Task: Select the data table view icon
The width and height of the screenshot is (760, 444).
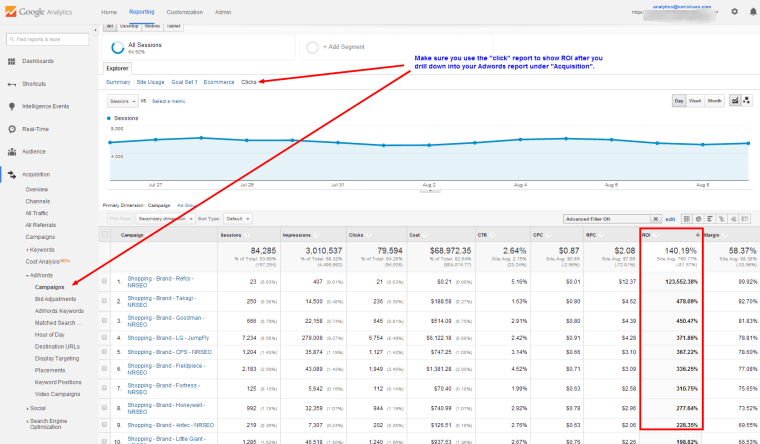Action: [x=686, y=219]
